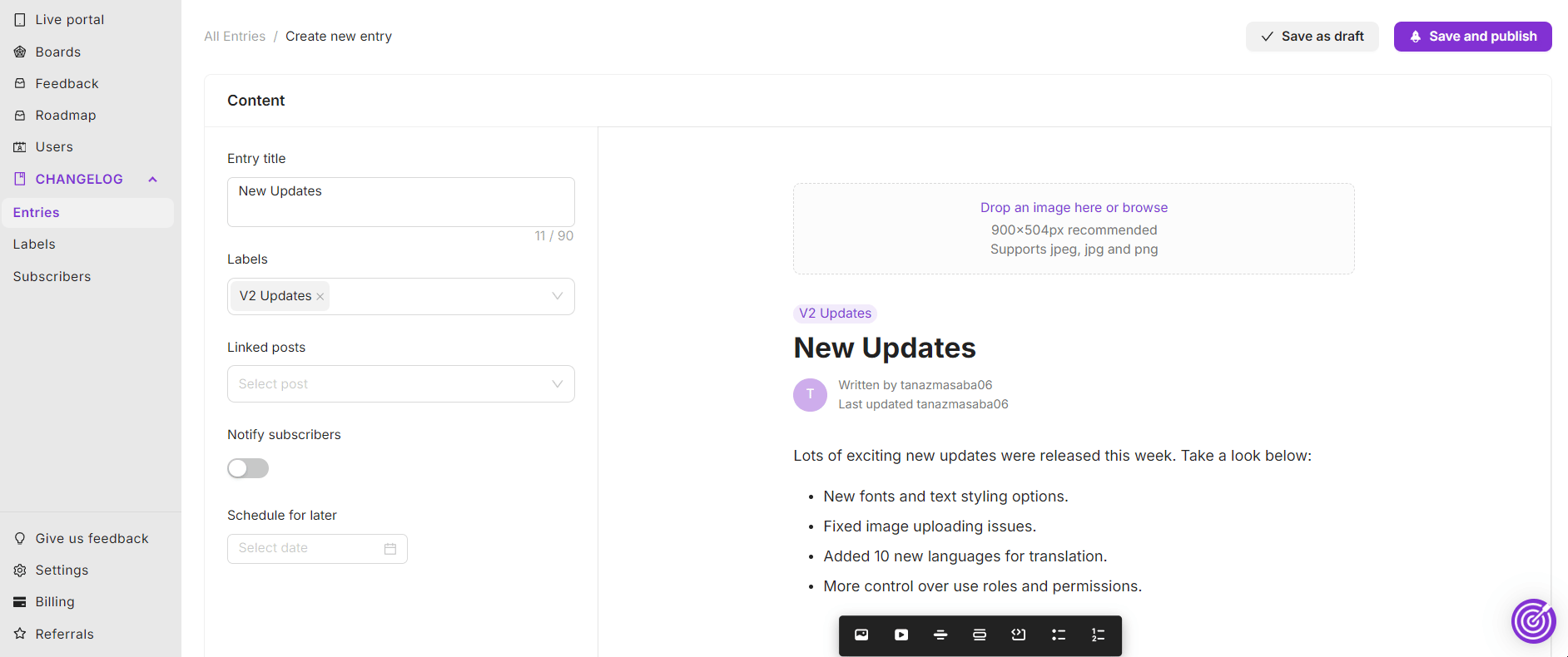Click the Feedback sidebar icon
The width and height of the screenshot is (1568, 657).
pos(20,83)
